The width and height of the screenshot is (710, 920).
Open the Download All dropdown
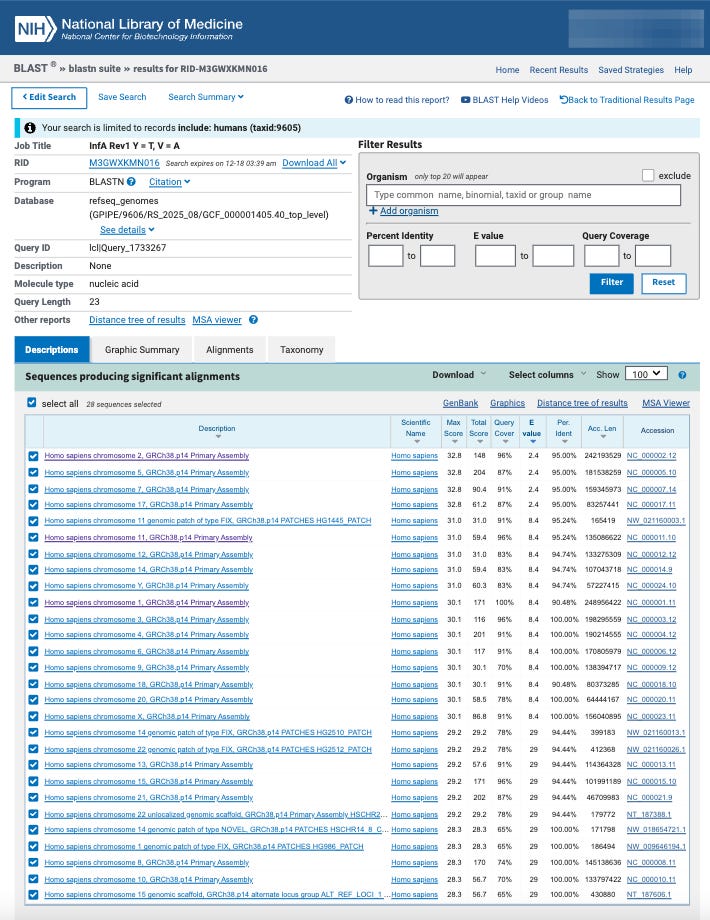point(314,163)
